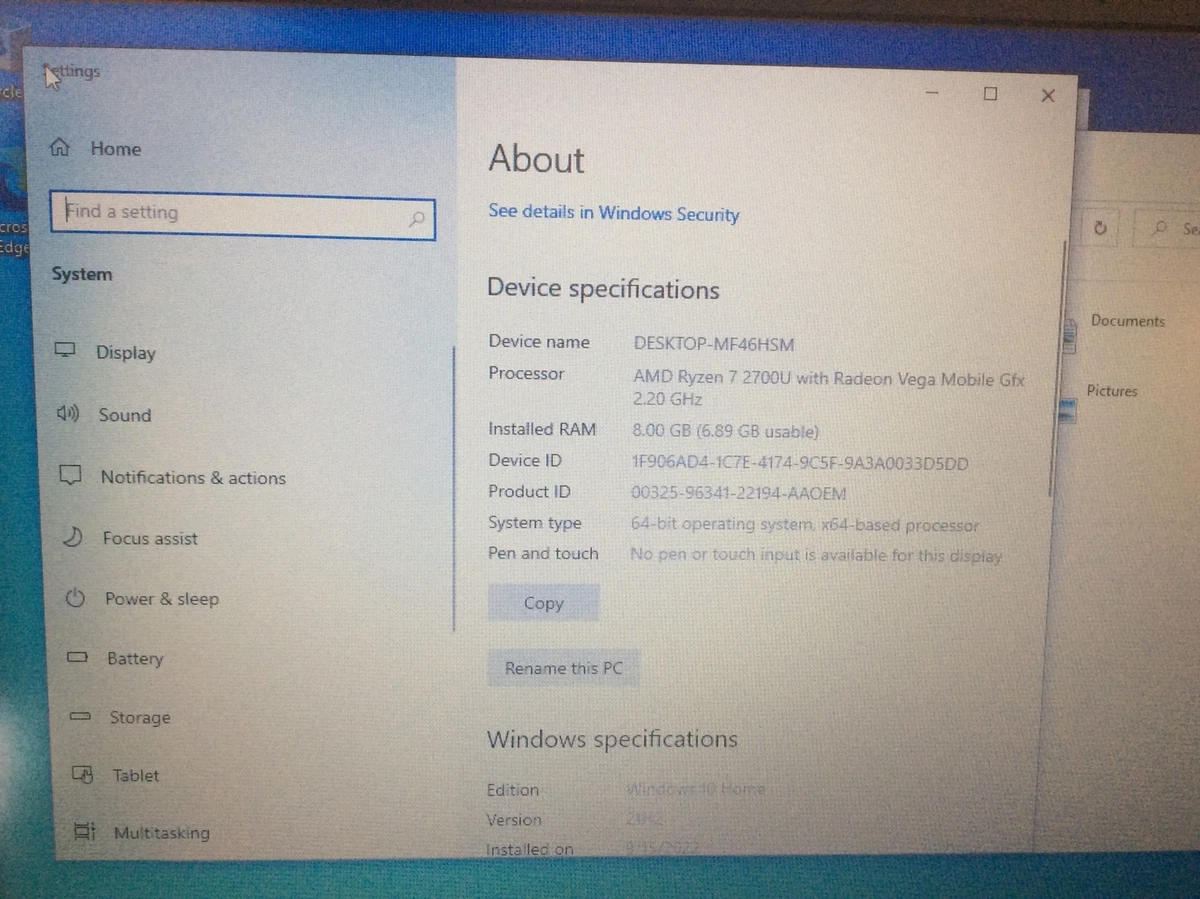The image size is (1200, 899).
Task: Click the refresh icon in File Explorer window
Action: [x=1100, y=228]
